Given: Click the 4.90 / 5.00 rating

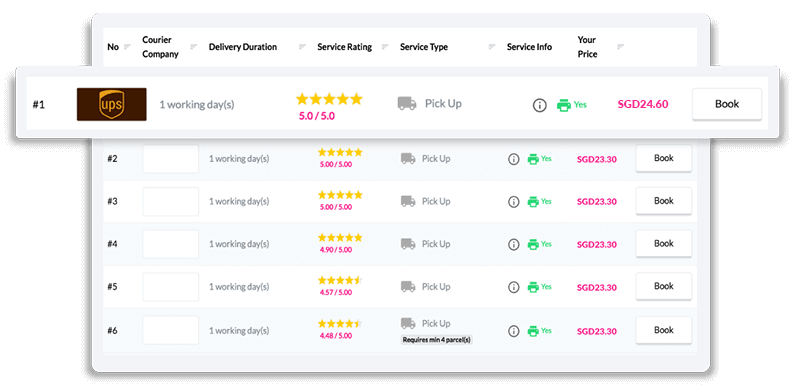Looking at the screenshot, I should coord(336,250).
